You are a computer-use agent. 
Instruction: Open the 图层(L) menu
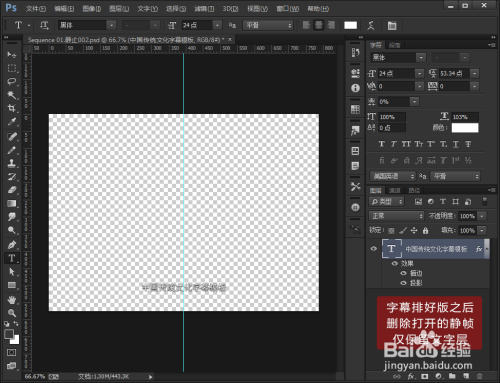119,9
